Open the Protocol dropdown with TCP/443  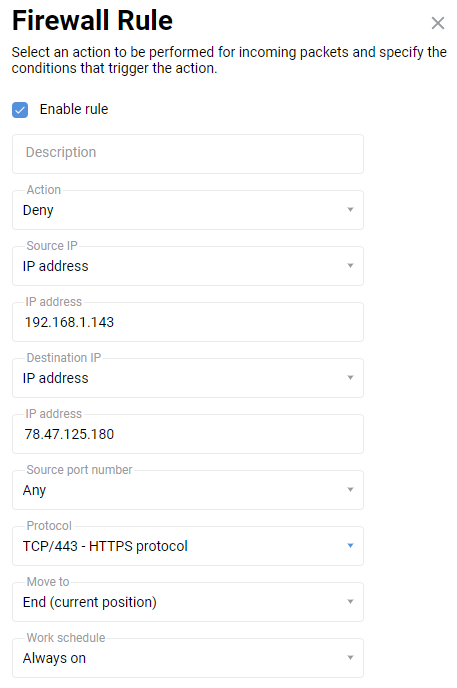188,546
